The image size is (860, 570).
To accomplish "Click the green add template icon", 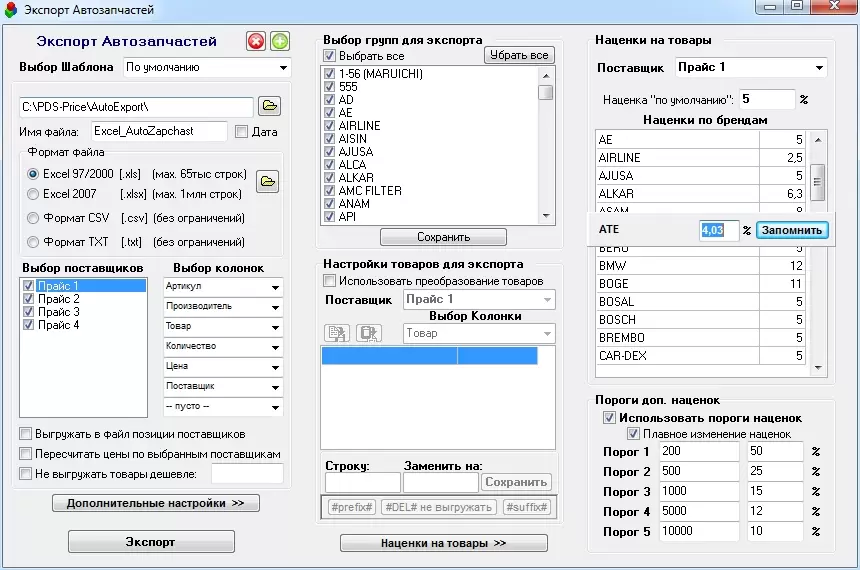I will click(280, 41).
